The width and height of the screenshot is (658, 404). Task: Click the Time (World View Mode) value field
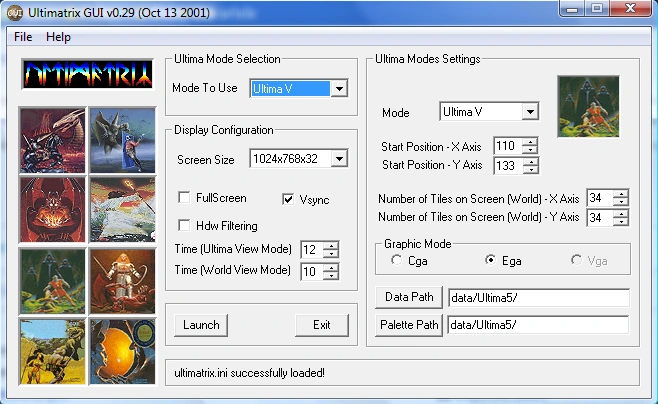[312, 271]
